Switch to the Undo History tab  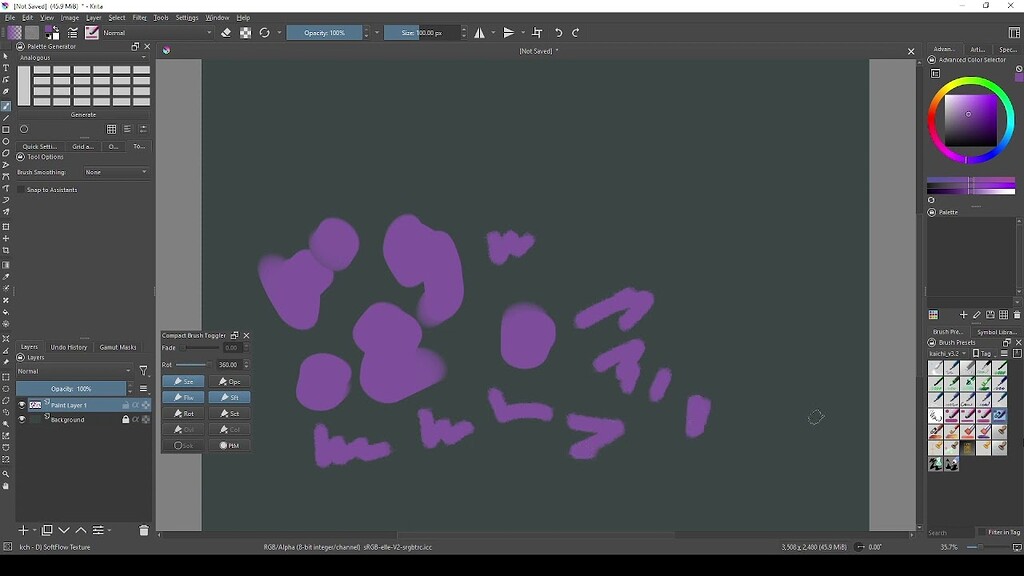pyautogui.click(x=69, y=347)
